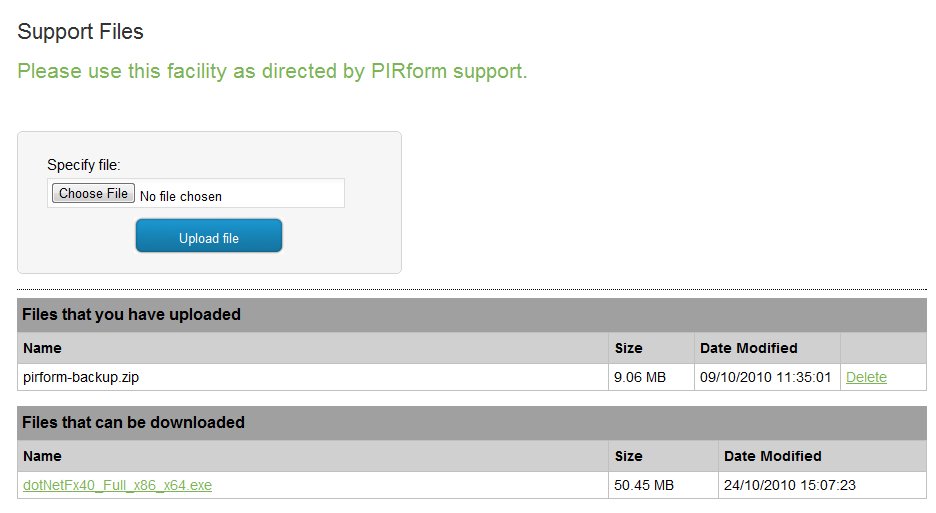This screenshot has height=513, width=936.
Task: Click Name header in downloadable files table
Action: (x=42, y=456)
